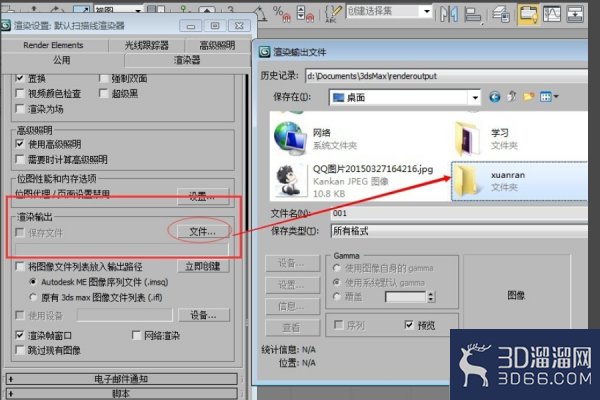
Task: Open the 历史记录 path dropdown
Action: pos(447,76)
